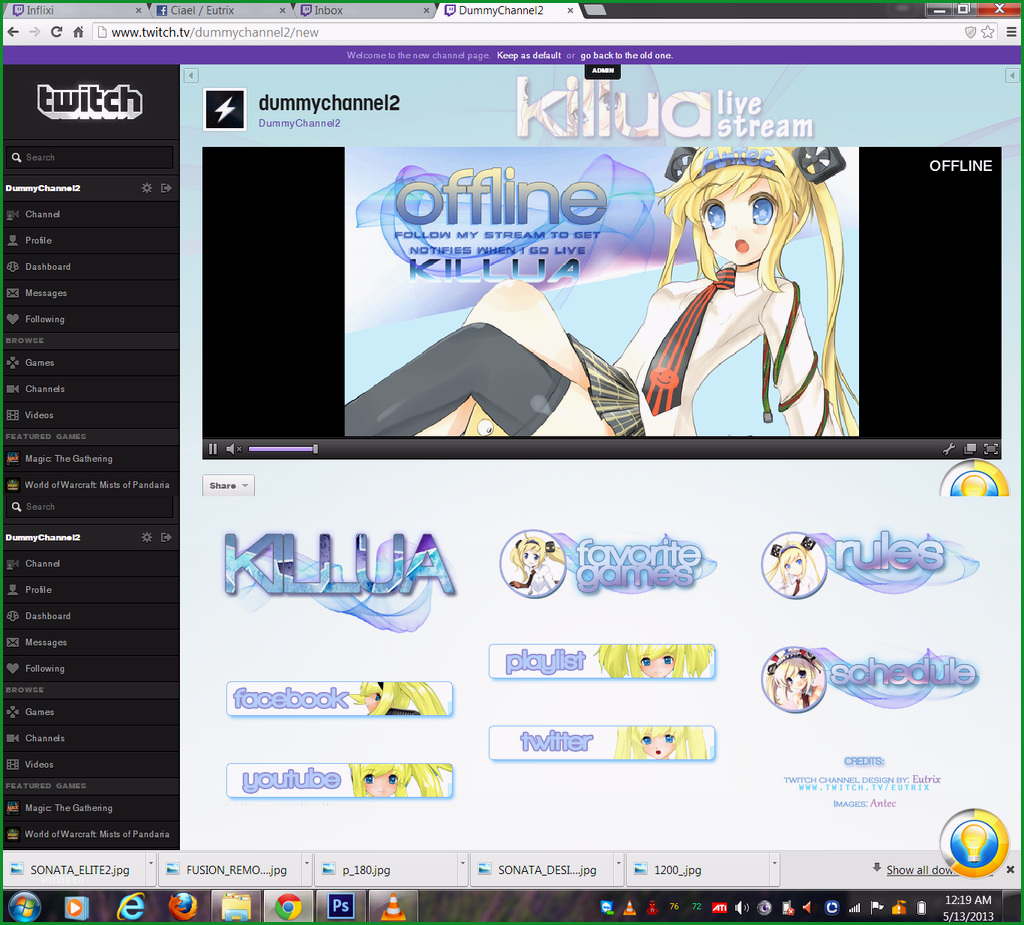The image size is (1024, 925).
Task: Open Chrome menu hamburger button
Action: (1012, 32)
